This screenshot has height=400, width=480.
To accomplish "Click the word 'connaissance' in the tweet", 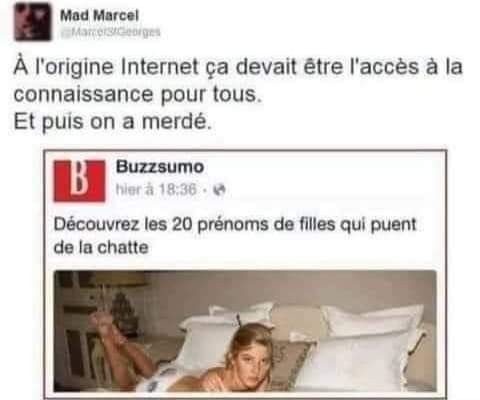I will pos(83,94).
